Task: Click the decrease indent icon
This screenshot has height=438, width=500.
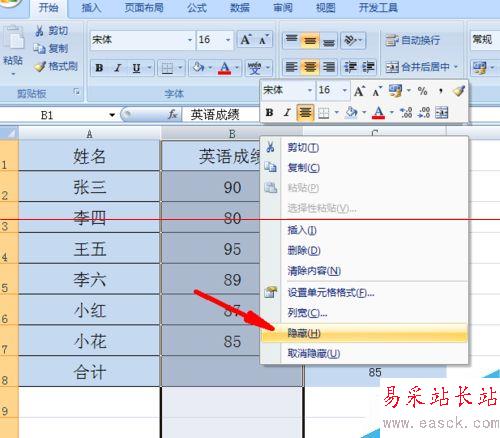Action: click(x=350, y=67)
